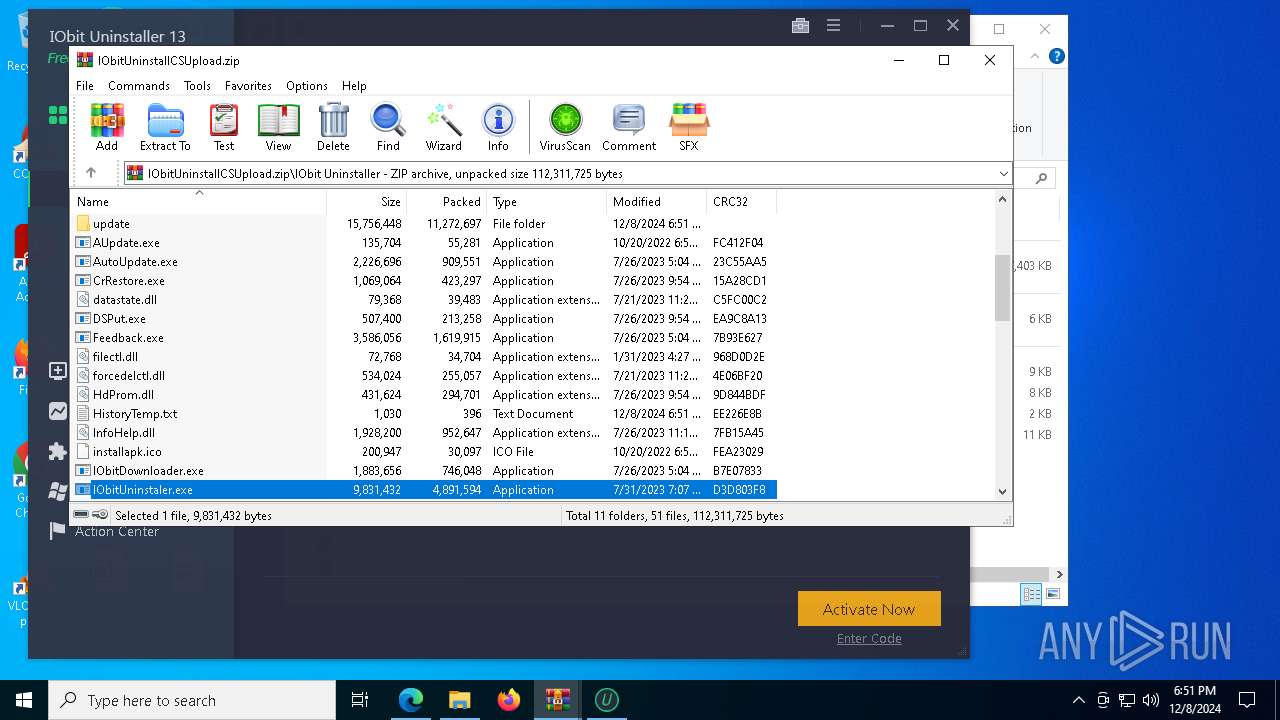Click the Add toolbar icon in WinRAR
The width and height of the screenshot is (1280, 720).
tap(107, 127)
